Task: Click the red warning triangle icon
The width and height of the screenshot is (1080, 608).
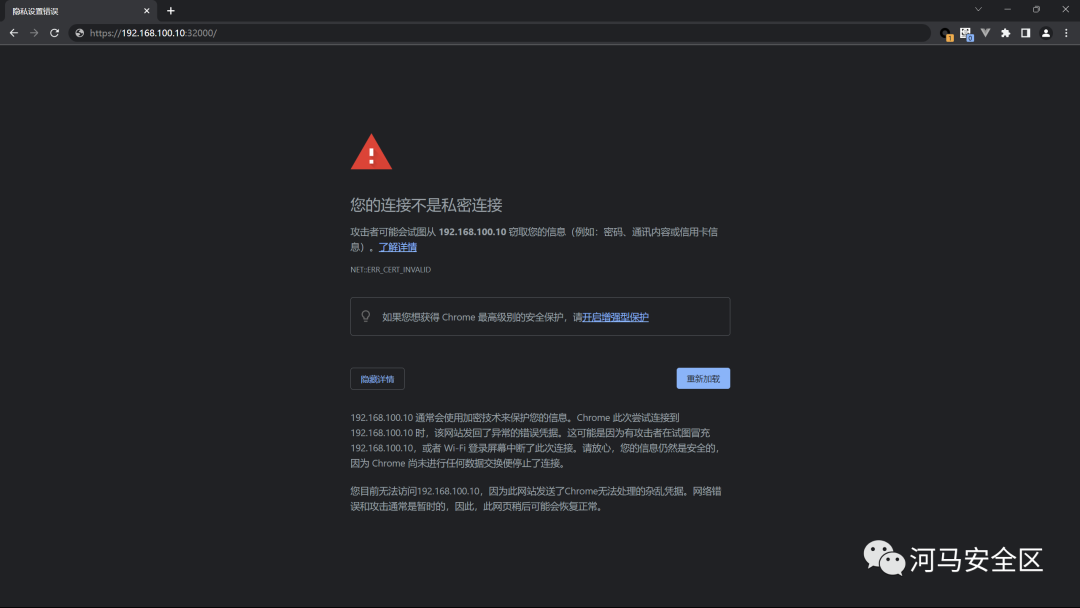Action: pyautogui.click(x=371, y=151)
